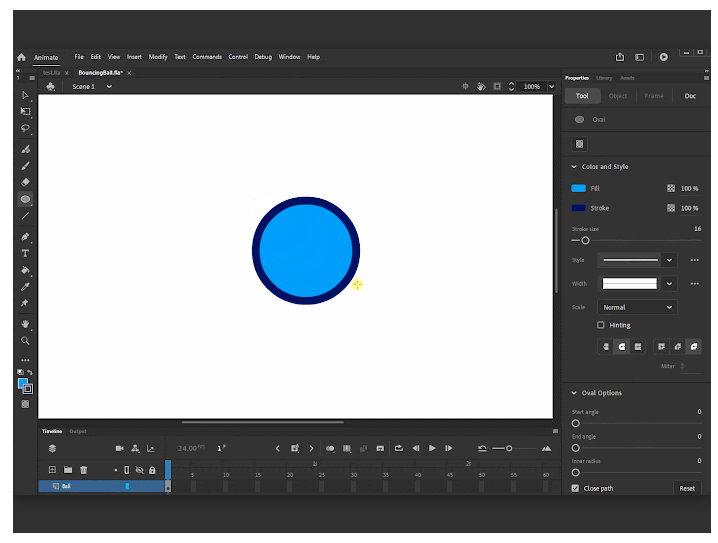718x543 pixels.
Task: Collapse the Color and Style section
Action: click(574, 167)
